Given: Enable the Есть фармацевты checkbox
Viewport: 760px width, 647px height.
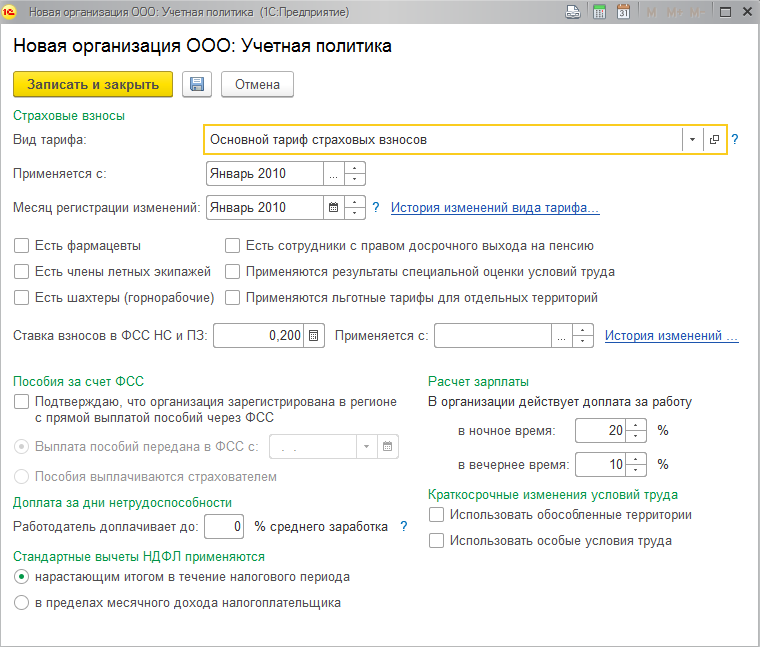Looking at the screenshot, I should tap(21, 246).
